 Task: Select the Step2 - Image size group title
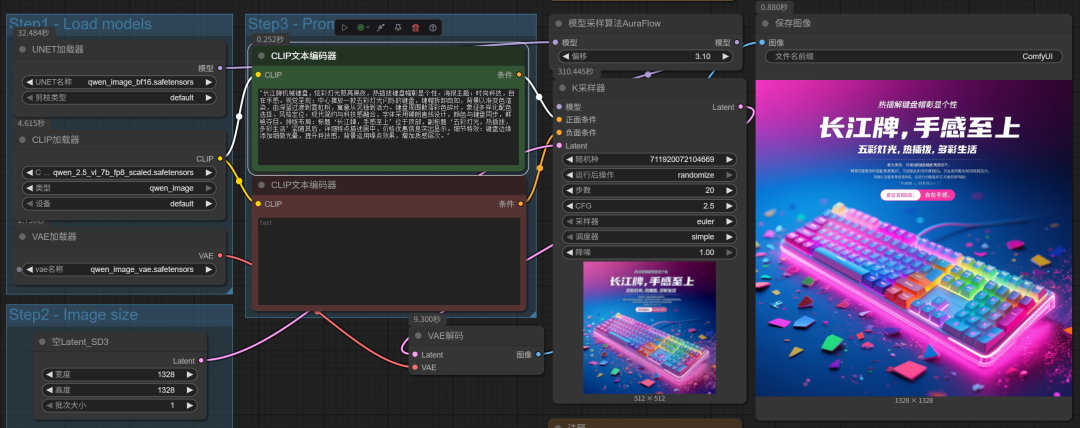pos(73,315)
